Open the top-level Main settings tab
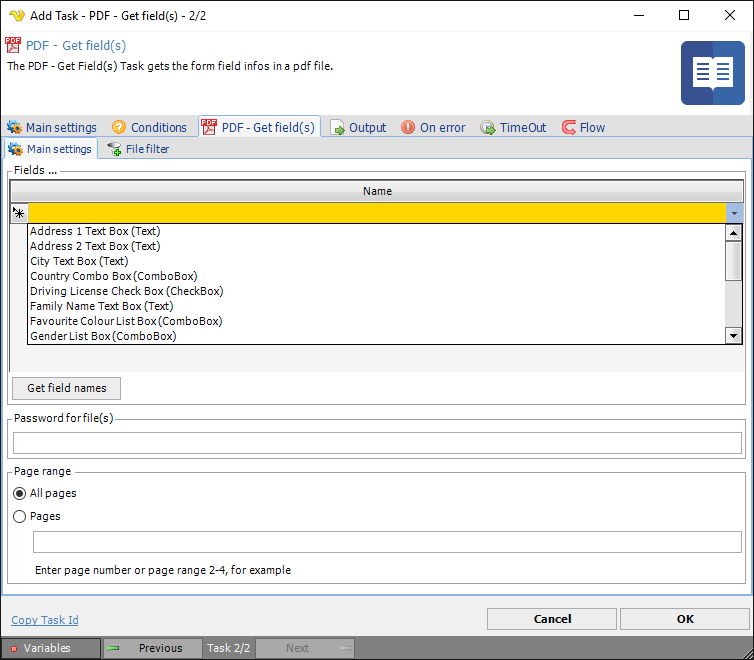This screenshot has height=660, width=754. tap(52, 127)
